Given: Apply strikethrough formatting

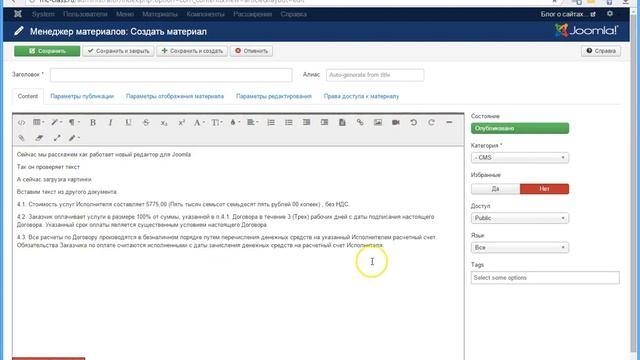Looking at the screenshot, I should [146, 122].
